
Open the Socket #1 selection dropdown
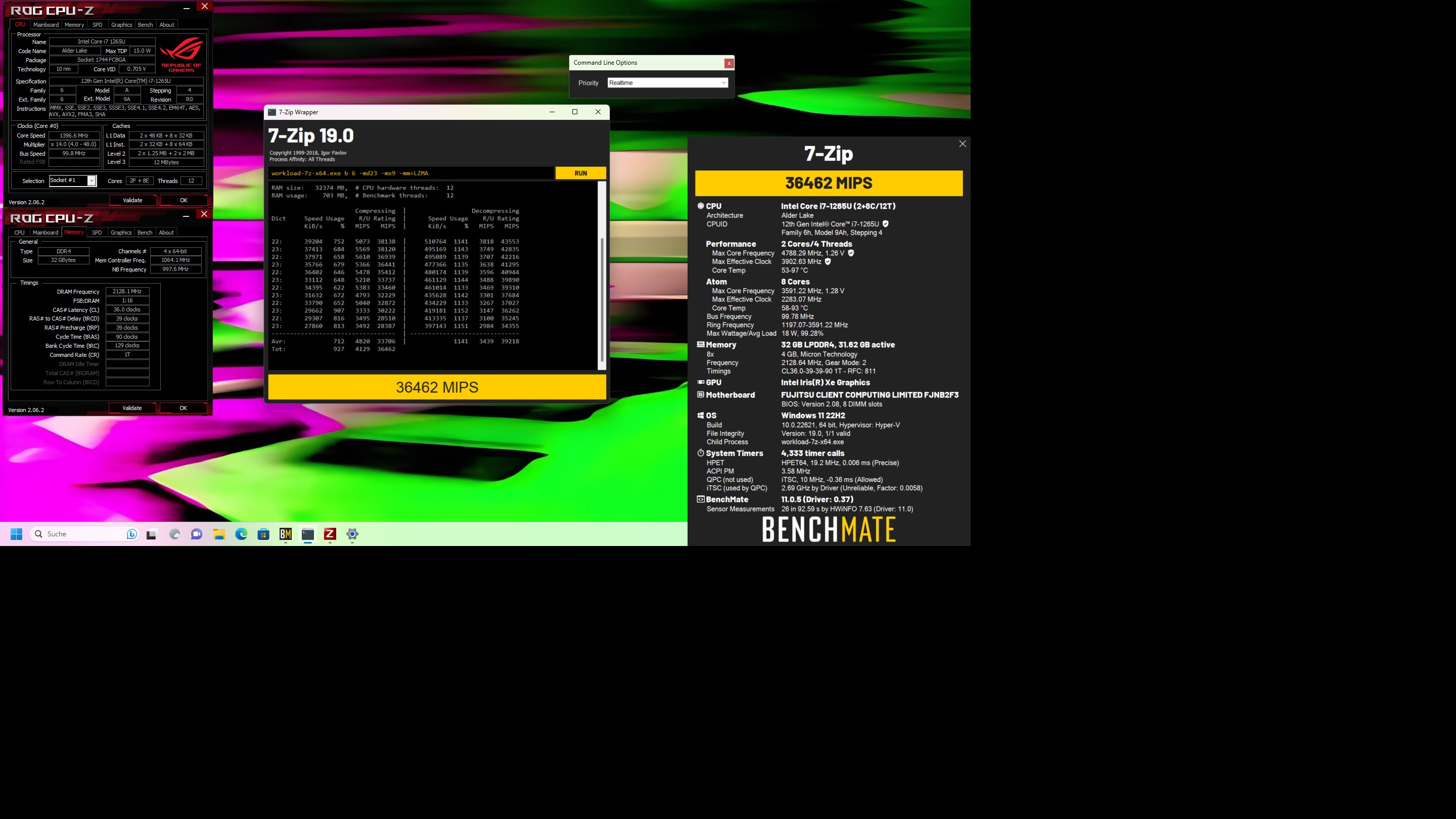point(73,180)
